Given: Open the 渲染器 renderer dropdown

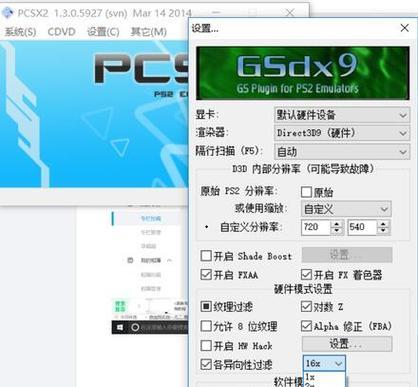Looking at the screenshot, I should pos(342,133).
